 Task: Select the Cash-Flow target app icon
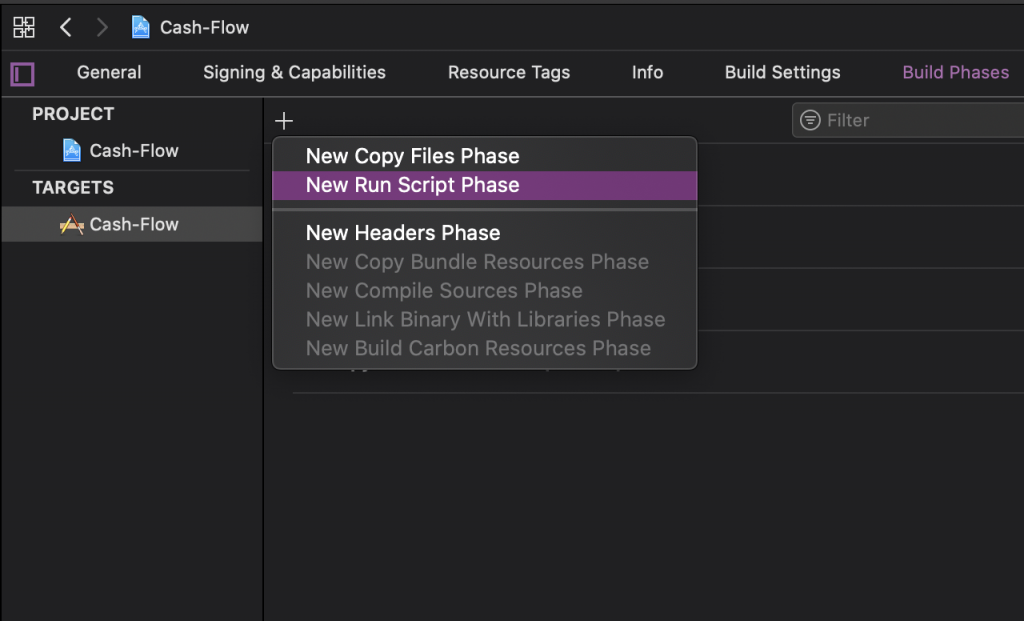71,225
